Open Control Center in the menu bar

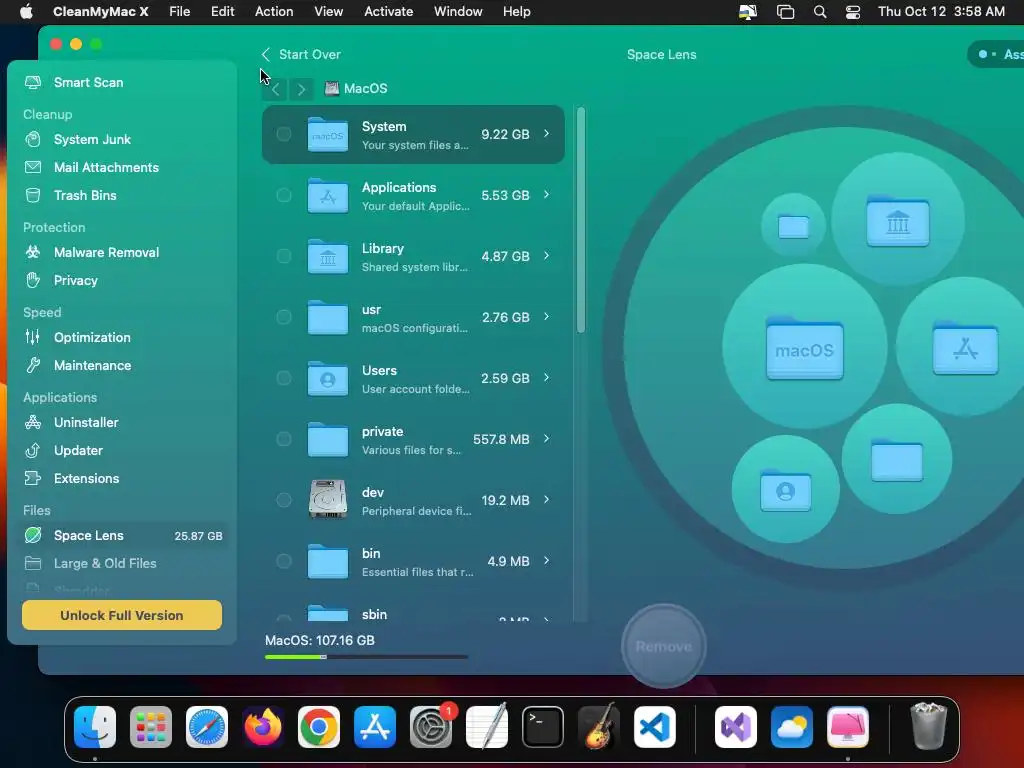(x=852, y=12)
